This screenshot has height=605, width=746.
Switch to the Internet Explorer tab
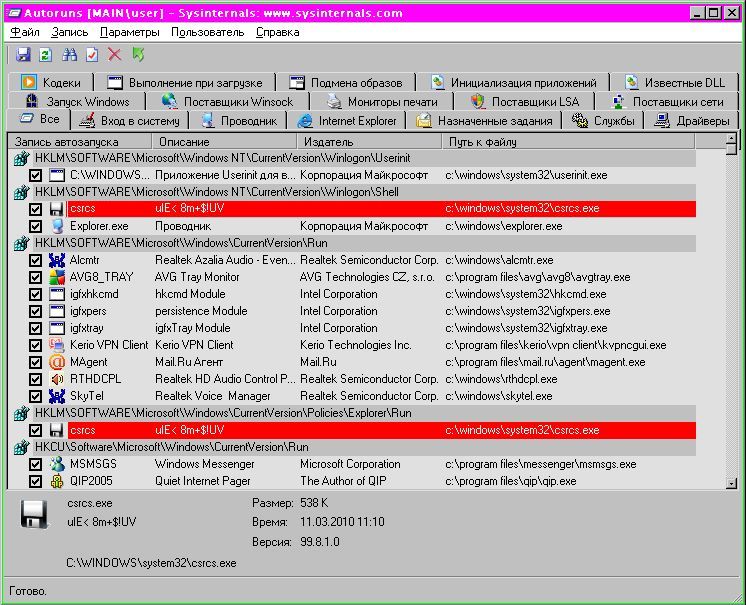pos(346,121)
